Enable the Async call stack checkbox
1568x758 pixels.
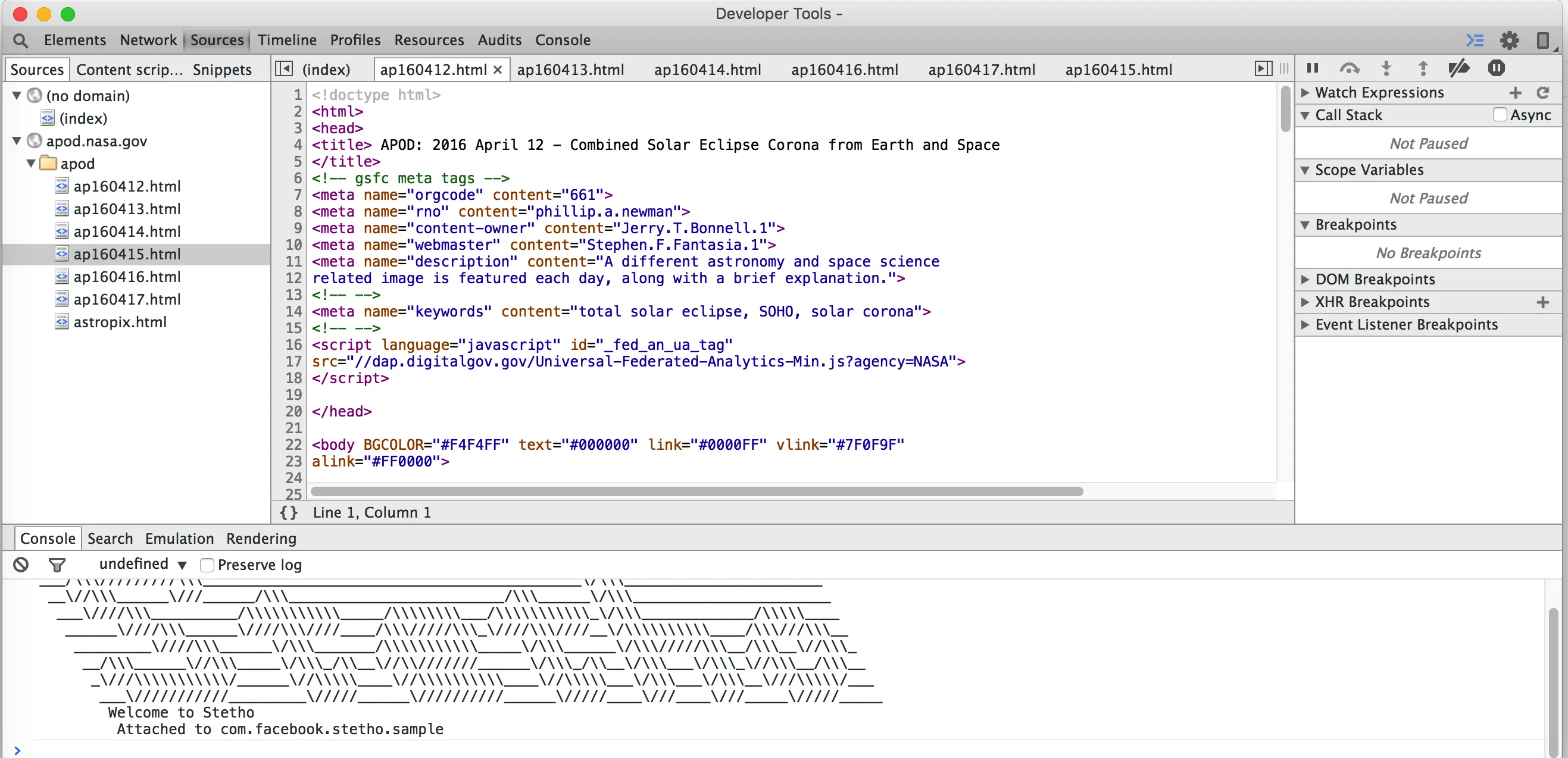(1500, 115)
